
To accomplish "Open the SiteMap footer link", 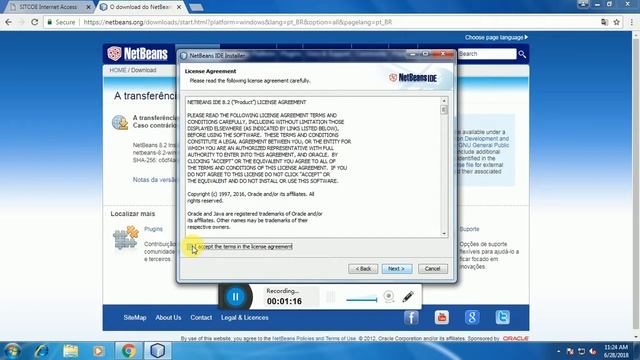I will coord(135,317).
